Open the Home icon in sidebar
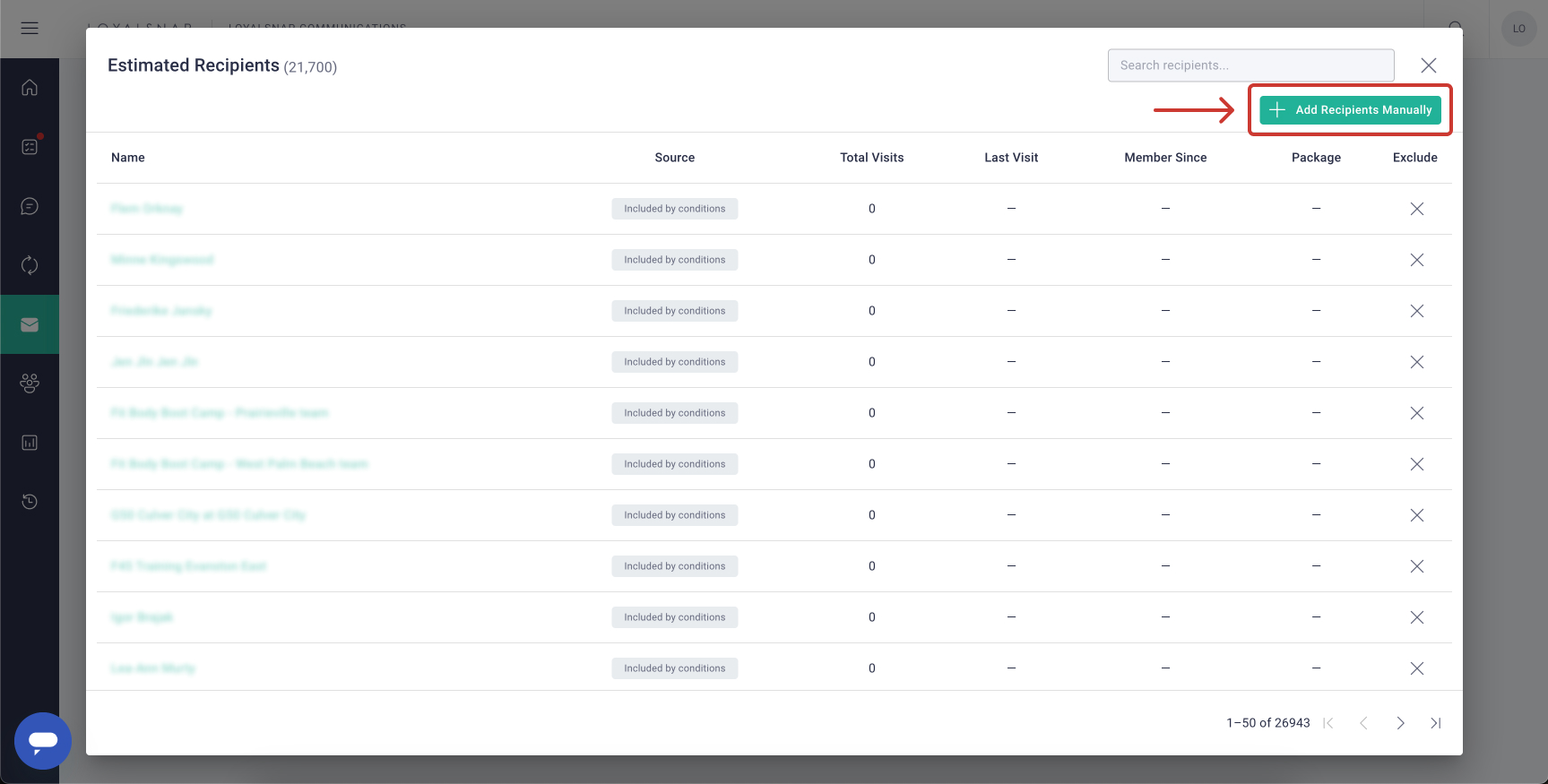Image resolution: width=1548 pixels, height=784 pixels. click(x=30, y=88)
